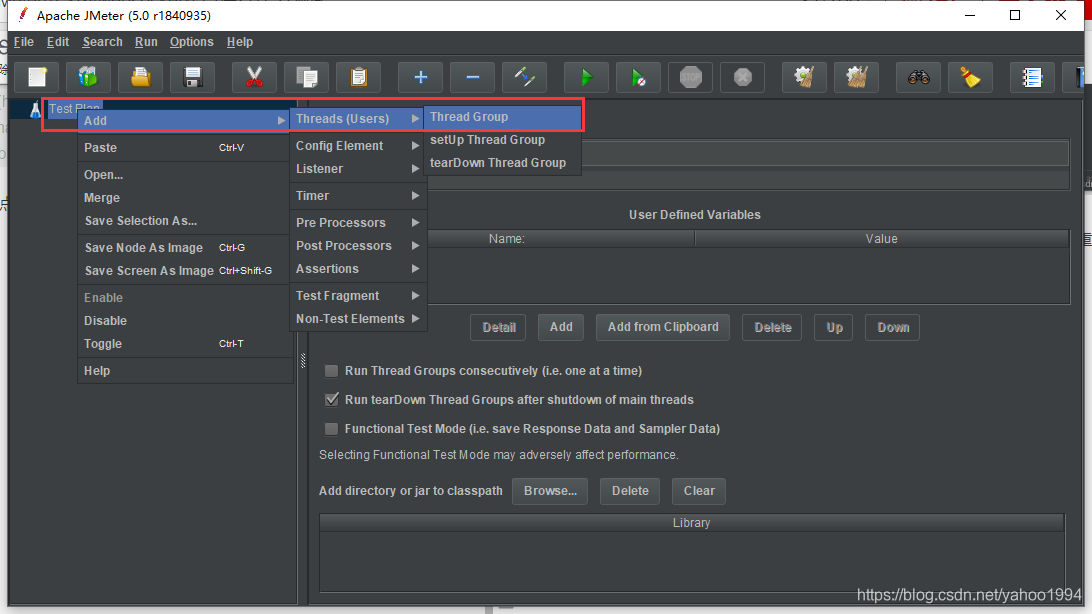Enable Functional Test Mode checkbox

click(332, 429)
